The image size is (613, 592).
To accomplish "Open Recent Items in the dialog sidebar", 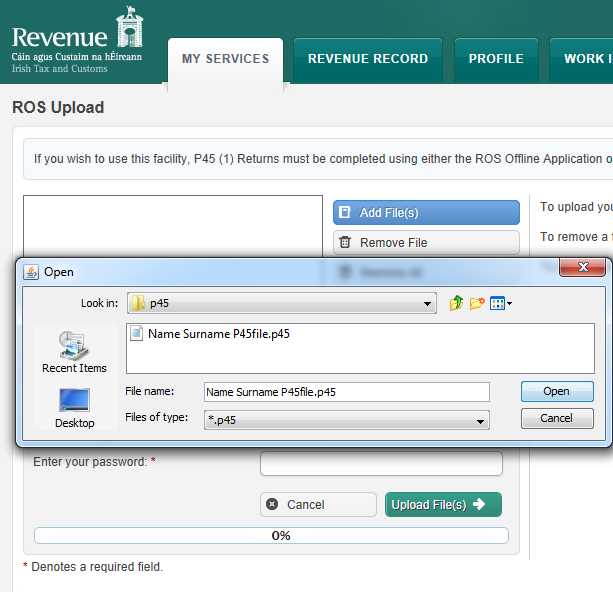I will click(x=74, y=352).
